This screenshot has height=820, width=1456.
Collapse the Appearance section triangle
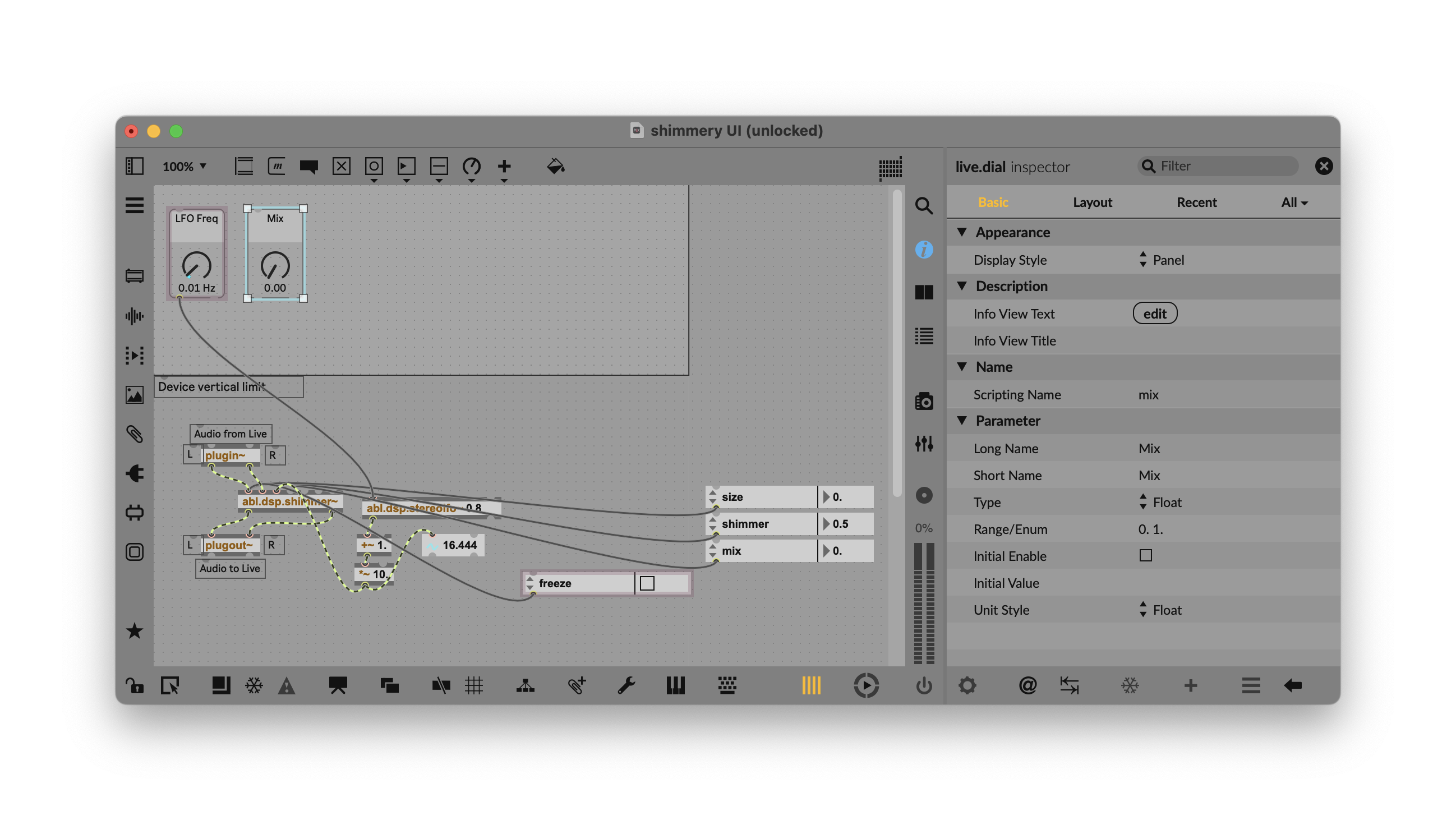click(962, 232)
